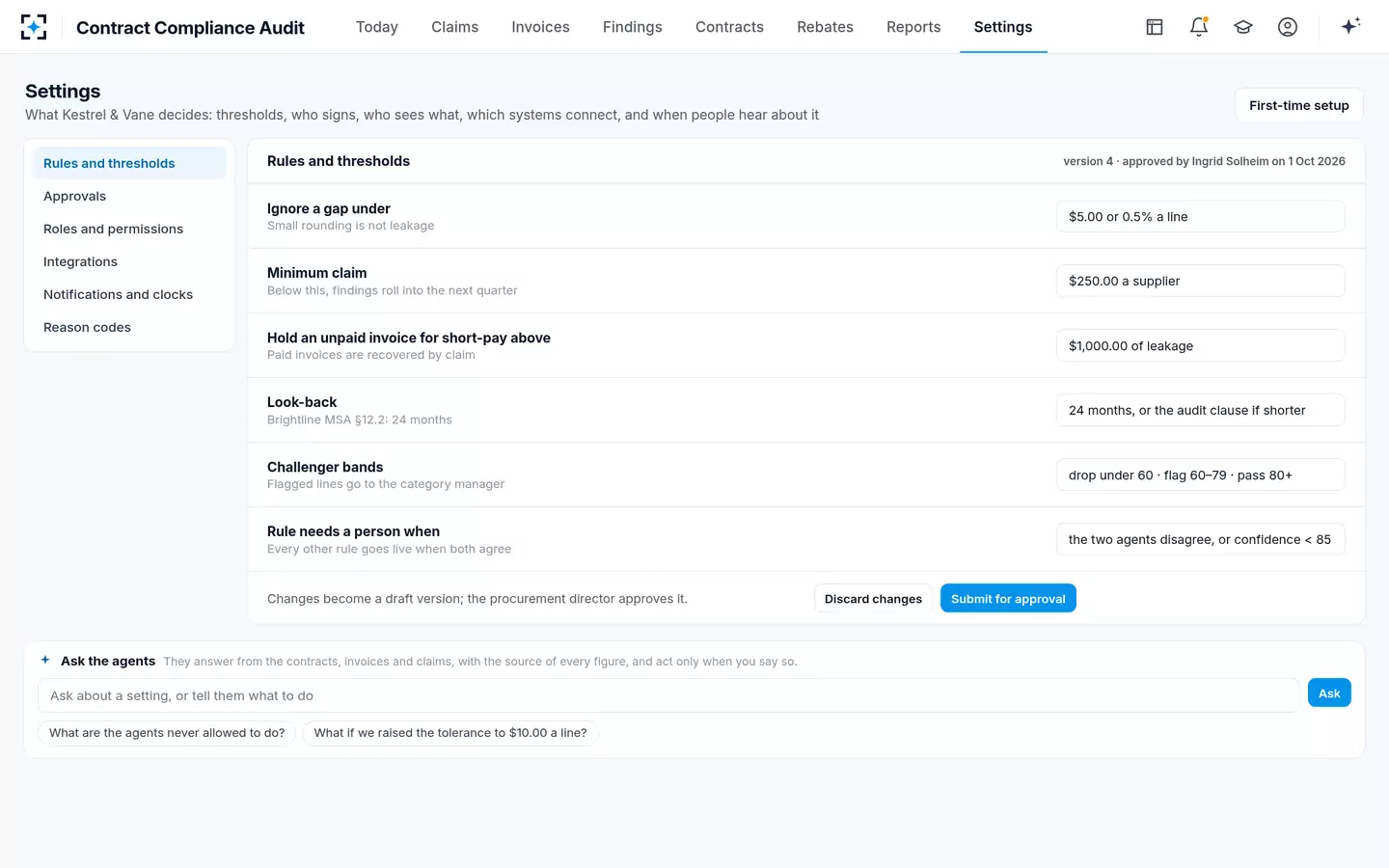Go to the Rebates tab
This screenshot has width=1389, height=868.
825,27
